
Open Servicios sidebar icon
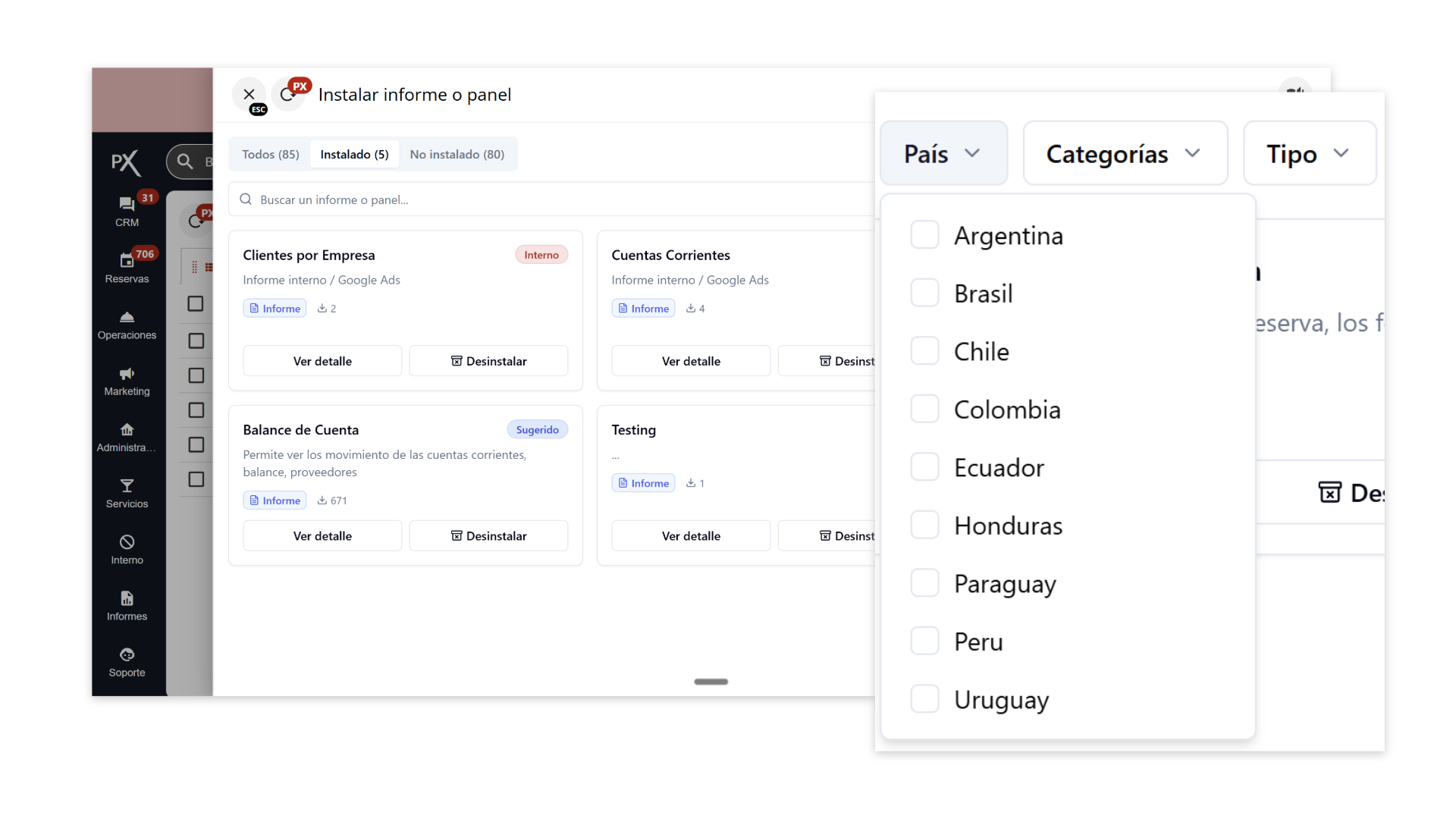tap(127, 486)
